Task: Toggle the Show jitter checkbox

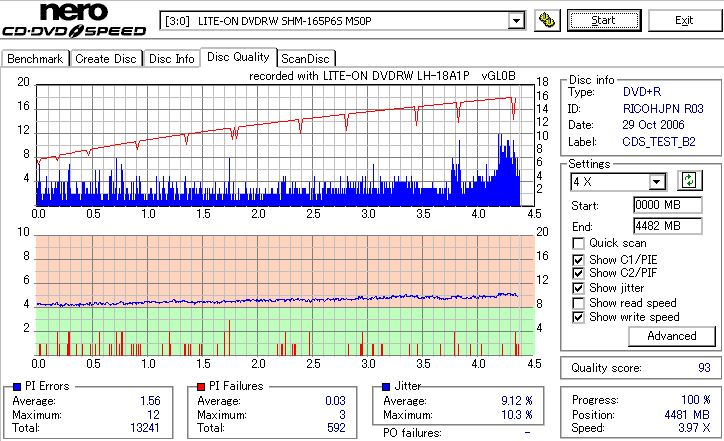Action: [578, 288]
